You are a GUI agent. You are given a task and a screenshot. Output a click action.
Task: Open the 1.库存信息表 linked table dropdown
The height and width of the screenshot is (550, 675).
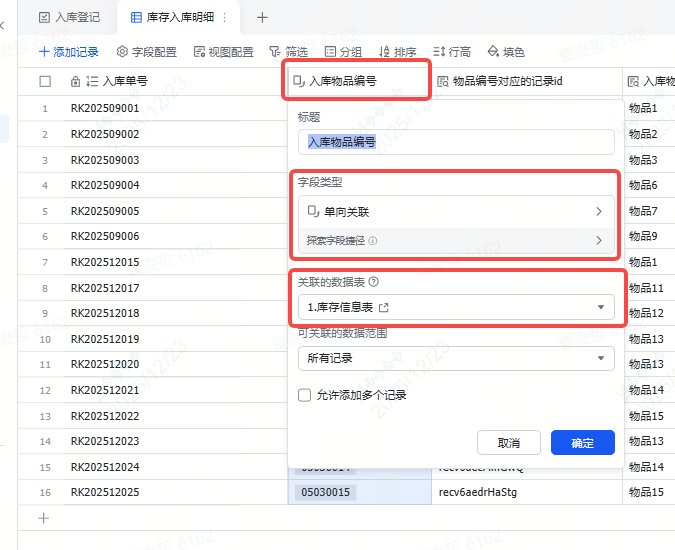pos(456,308)
